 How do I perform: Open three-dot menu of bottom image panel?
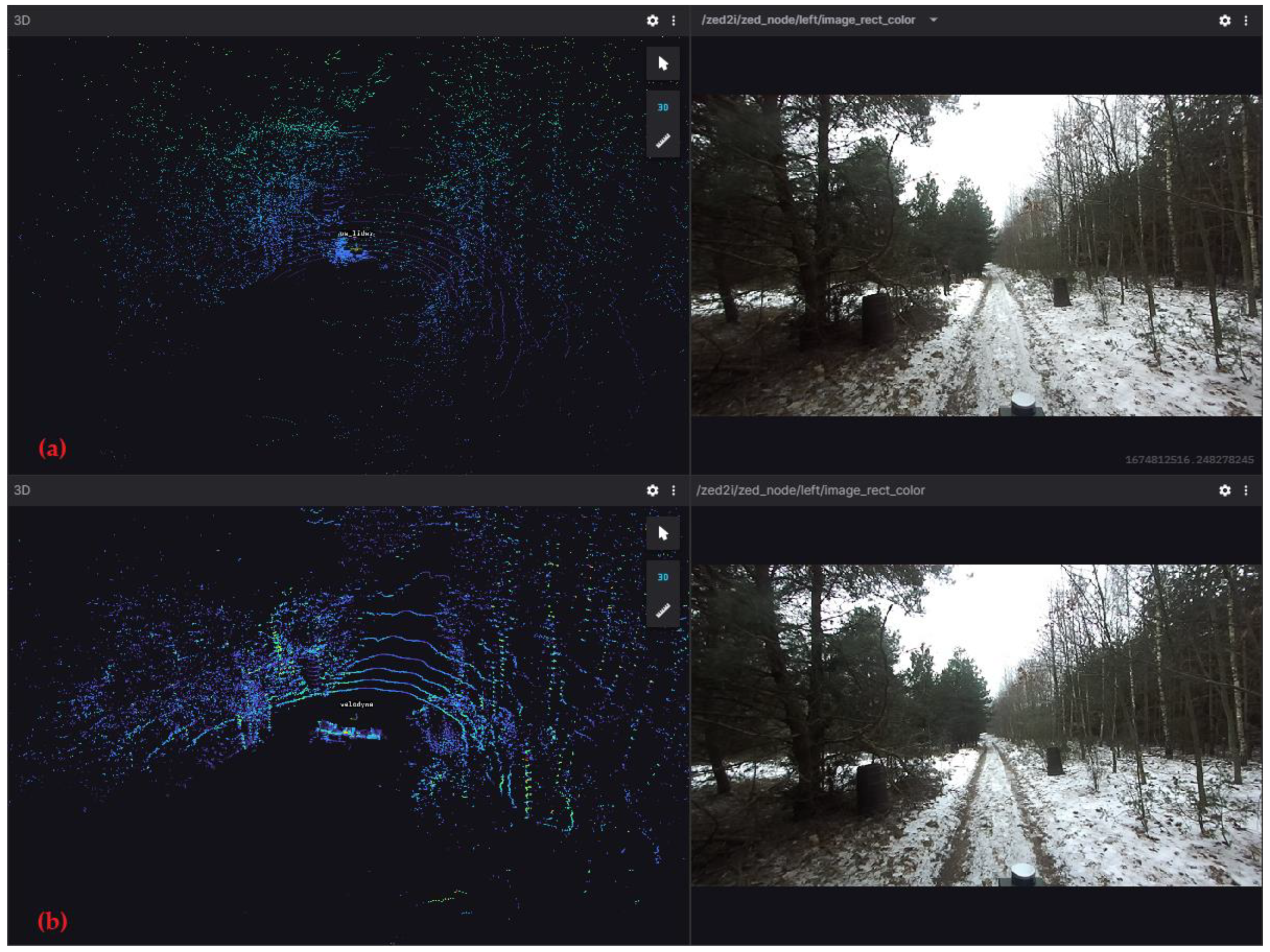tap(1246, 491)
